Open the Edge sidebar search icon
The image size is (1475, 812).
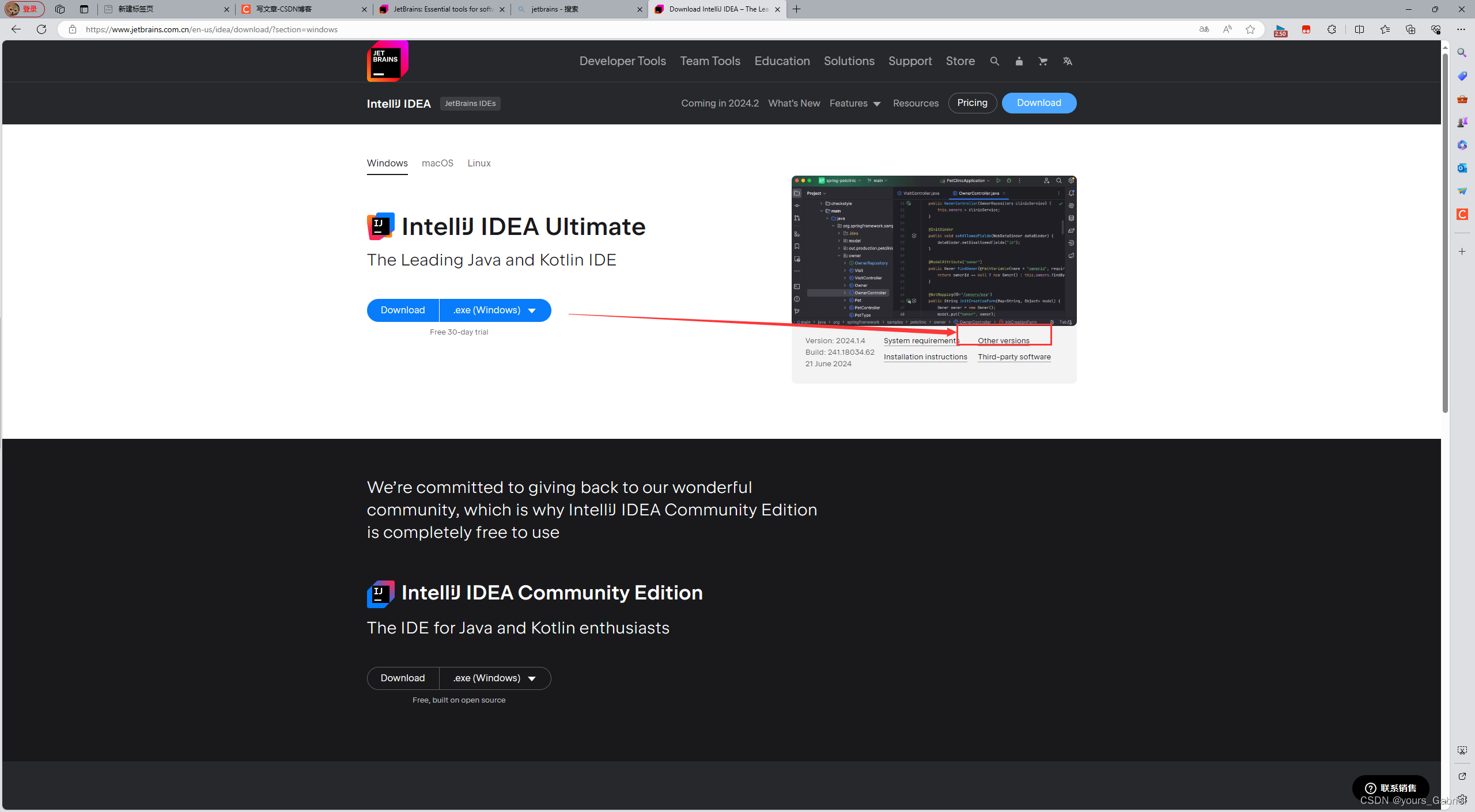coord(1462,53)
